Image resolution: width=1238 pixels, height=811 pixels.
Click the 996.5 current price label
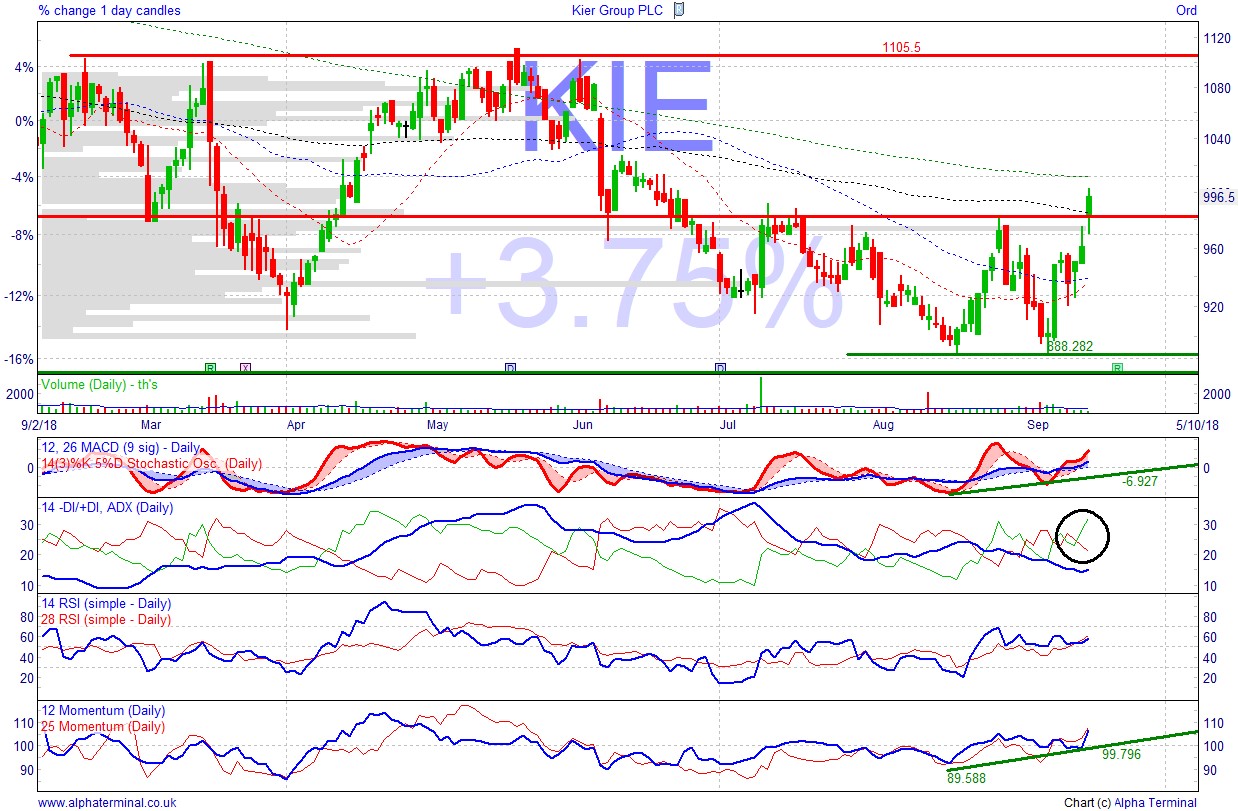1219,198
